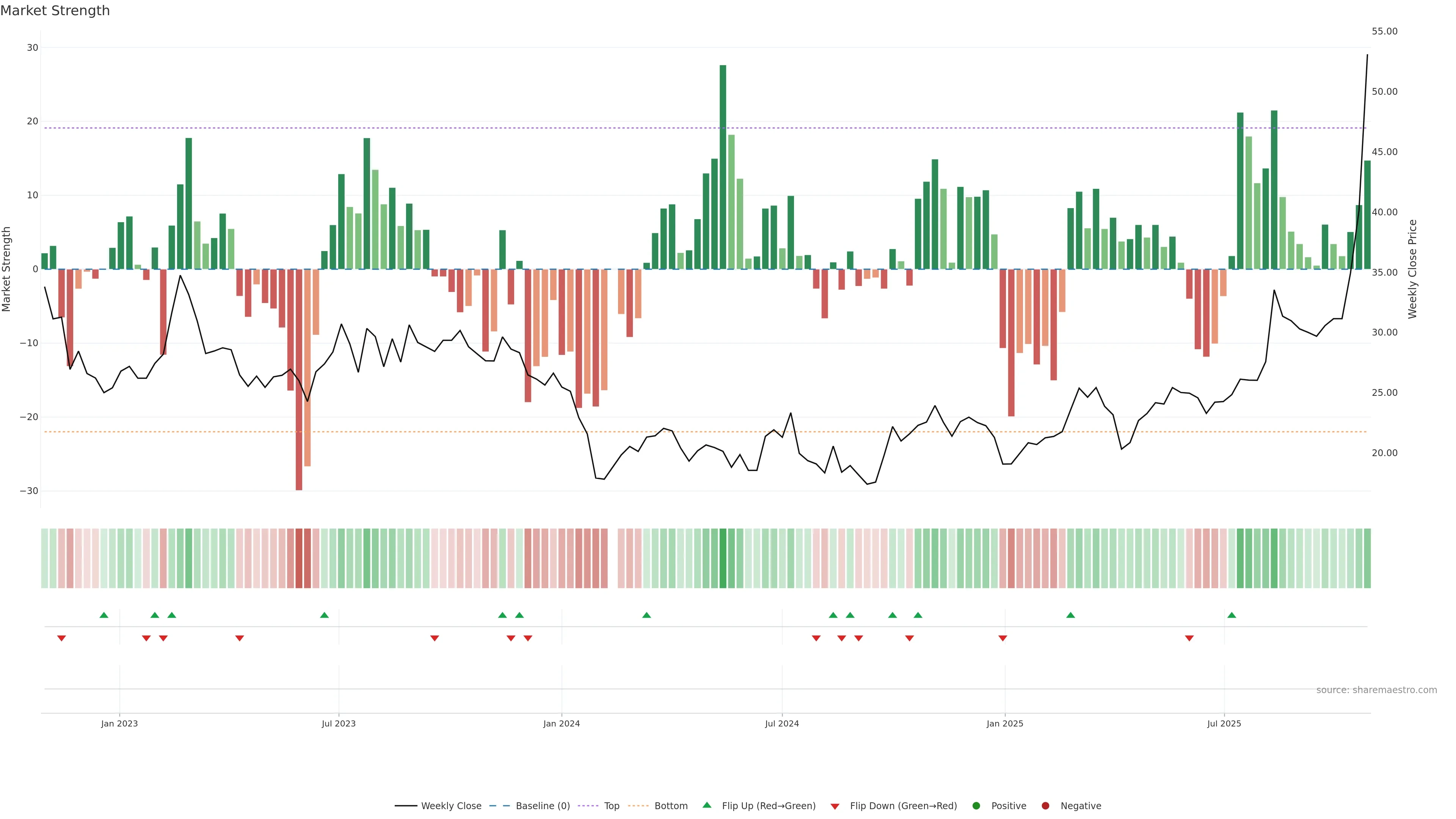
Task: Click the first green flip-up marker before Jan 2023
Action: (104, 615)
